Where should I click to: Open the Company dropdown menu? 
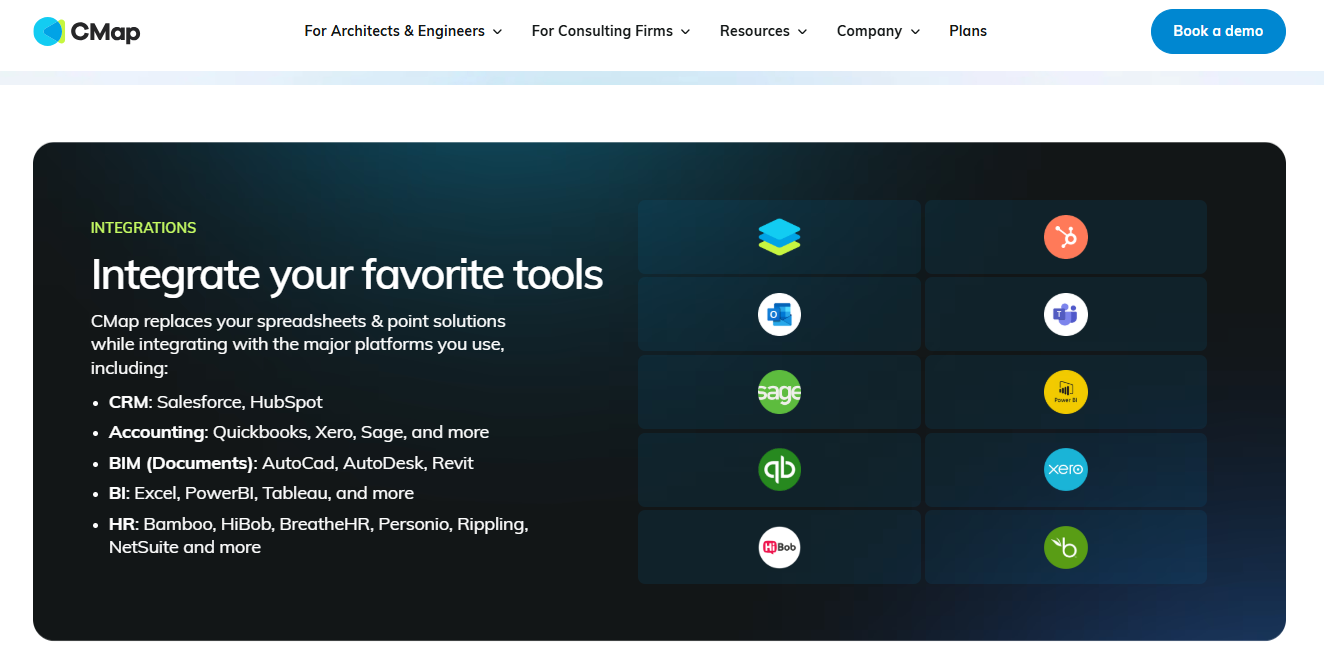pyautogui.click(x=878, y=31)
